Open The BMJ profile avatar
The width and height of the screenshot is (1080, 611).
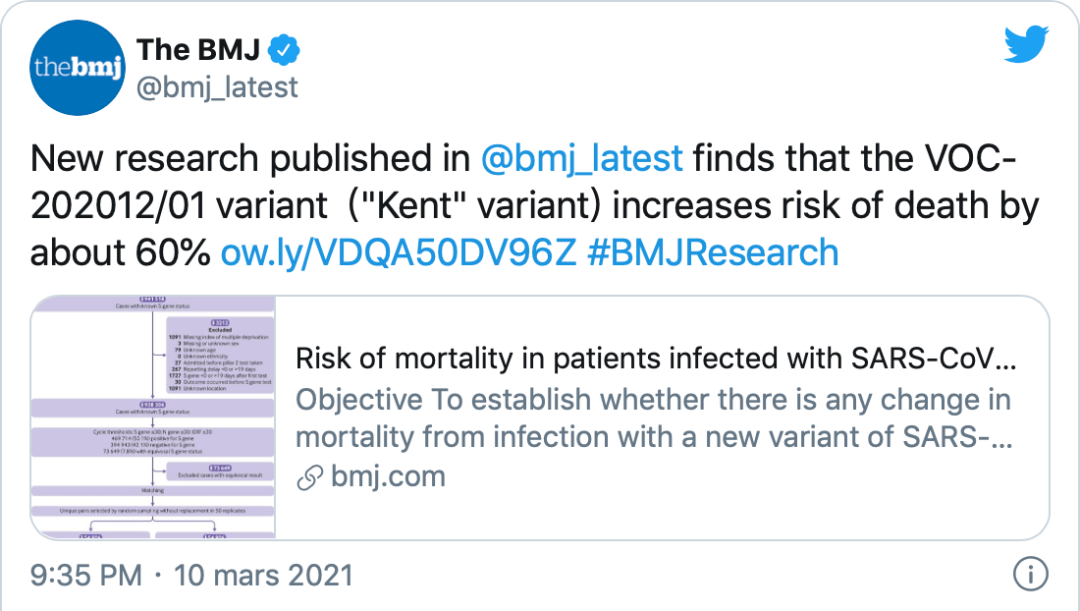pos(77,67)
